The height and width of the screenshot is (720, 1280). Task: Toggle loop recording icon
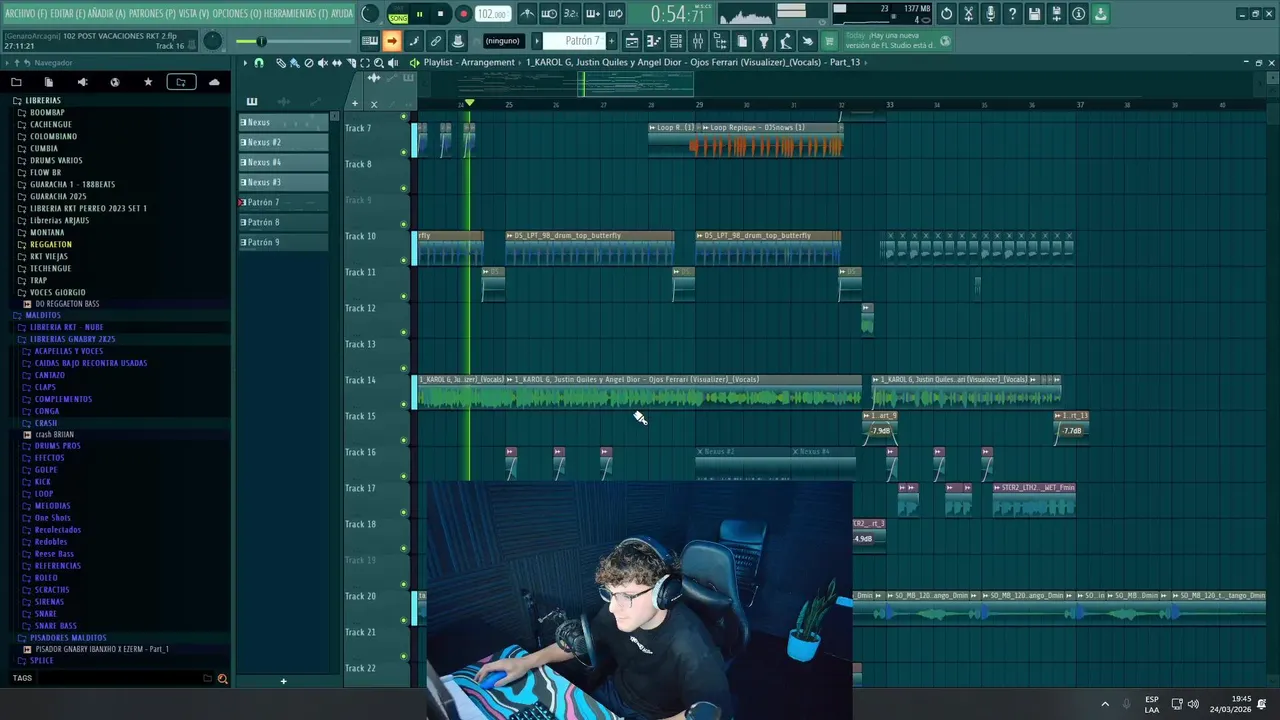615,14
